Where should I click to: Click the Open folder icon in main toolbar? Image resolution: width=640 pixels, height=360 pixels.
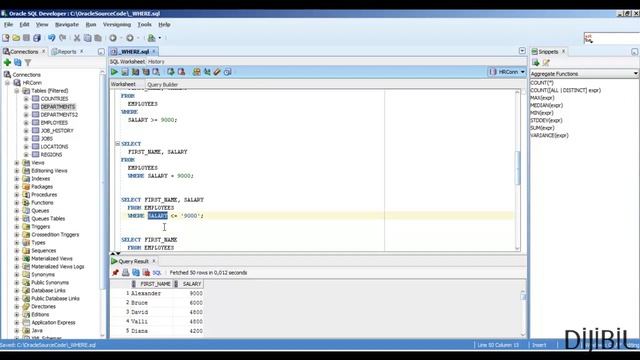tap(16, 38)
